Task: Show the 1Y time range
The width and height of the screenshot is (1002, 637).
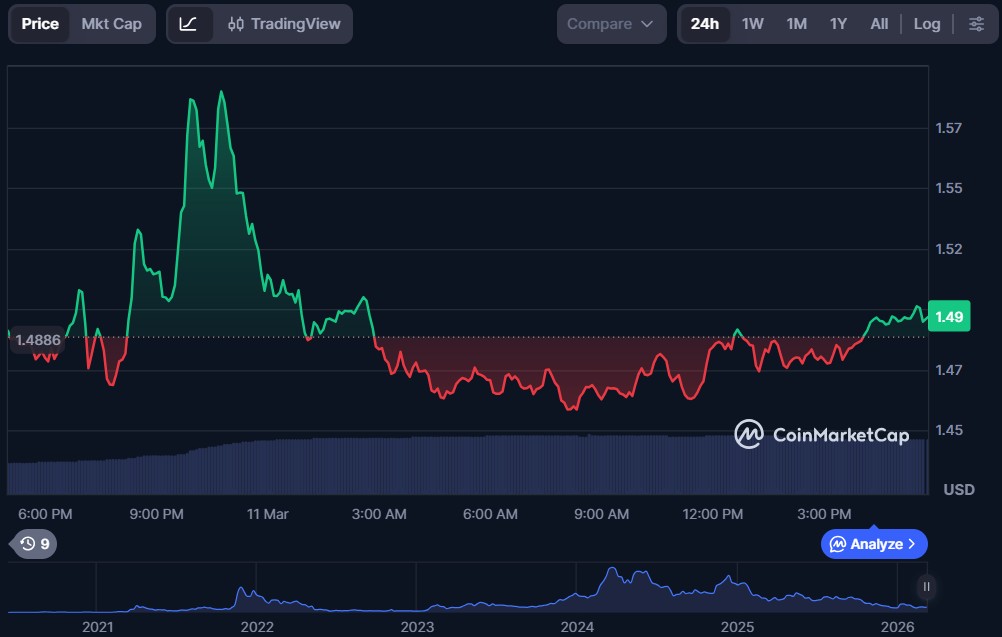Action: click(838, 24)
